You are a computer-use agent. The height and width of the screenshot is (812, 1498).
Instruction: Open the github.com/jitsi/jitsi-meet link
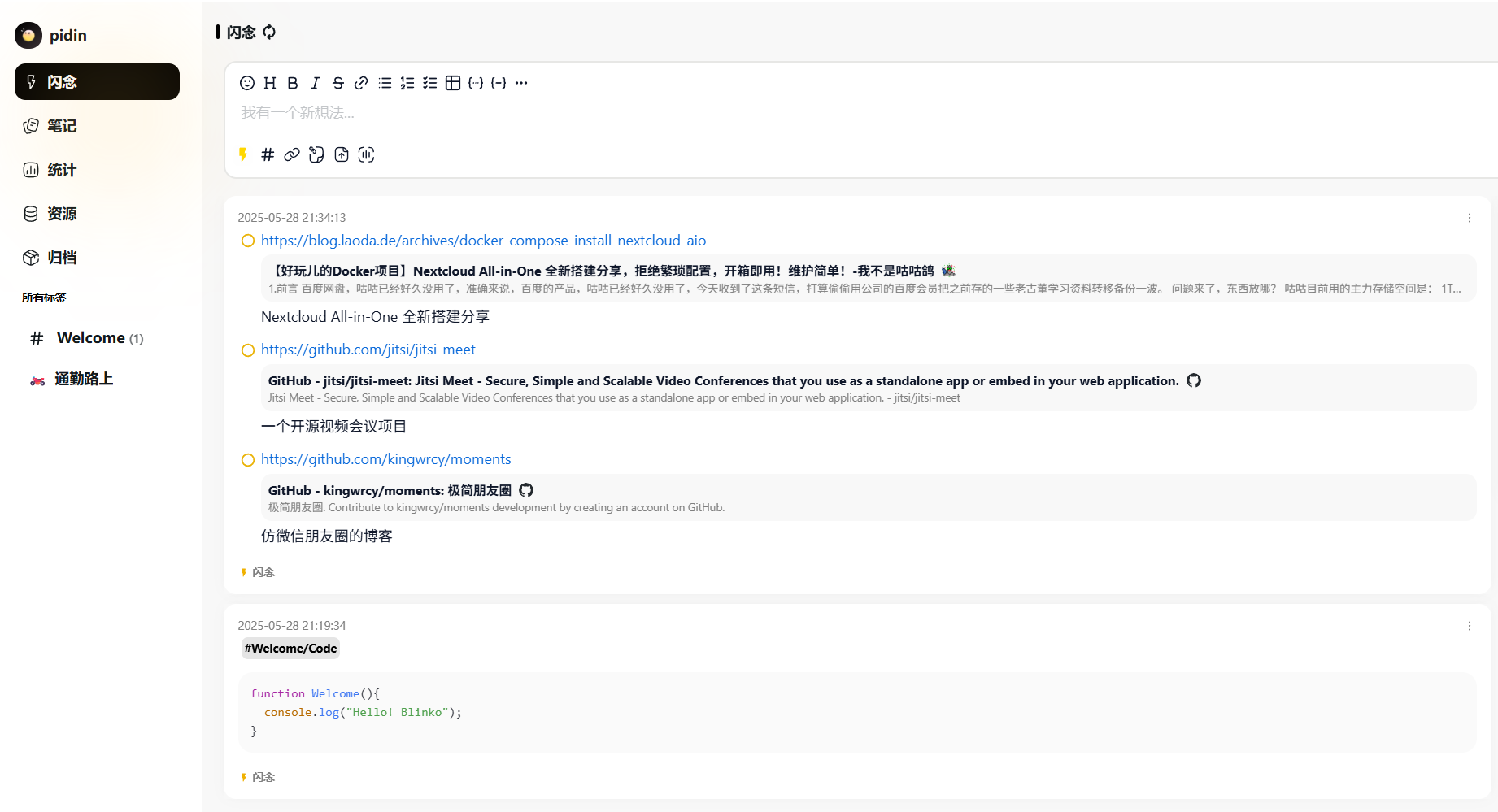pos(368,350)
